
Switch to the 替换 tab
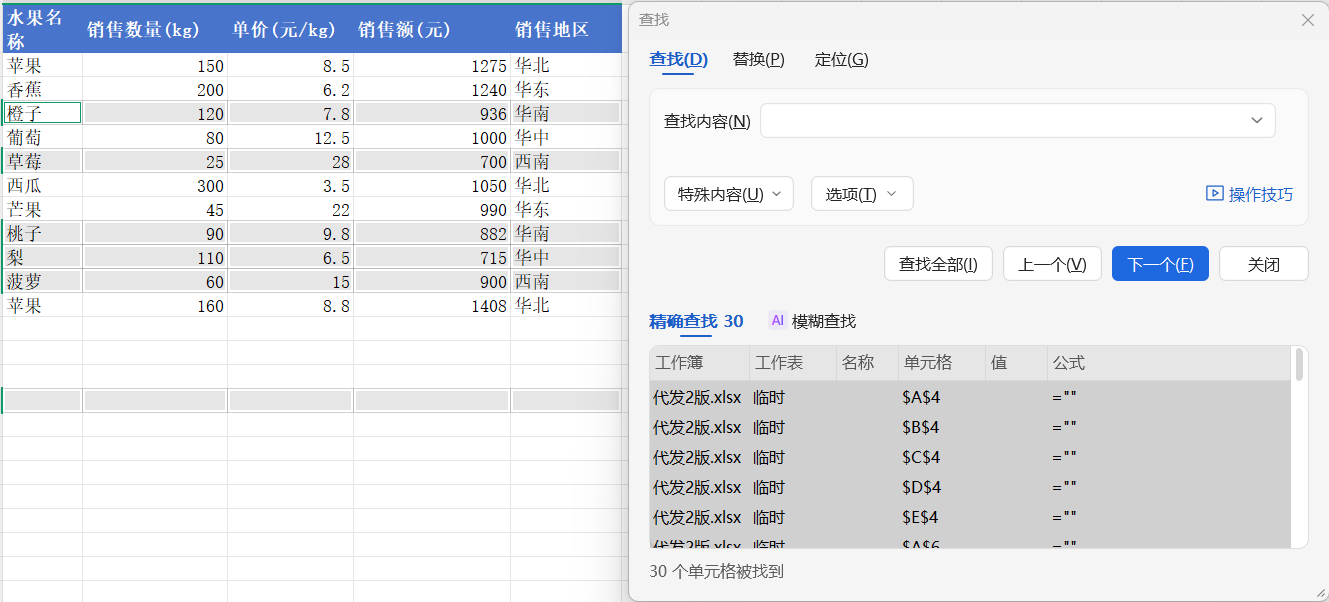tap(758, 60)
